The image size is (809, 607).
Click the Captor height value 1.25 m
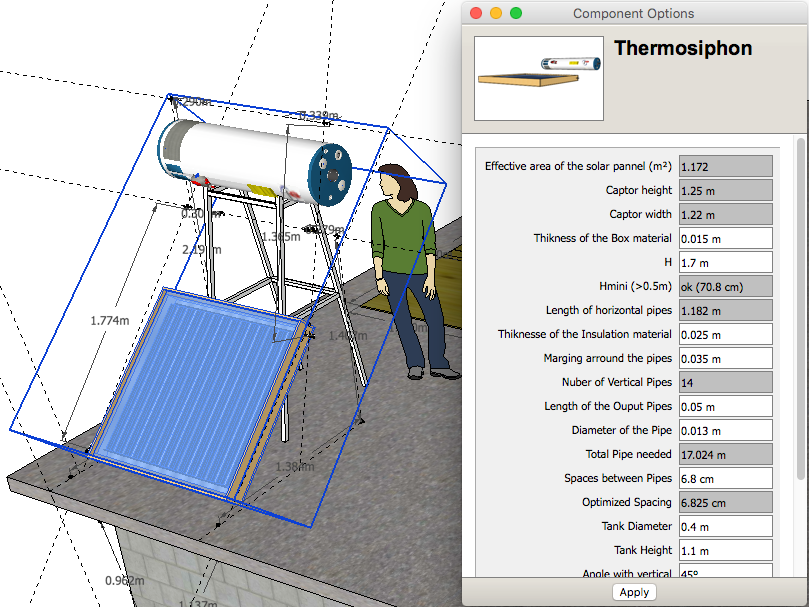coord(725,190)
